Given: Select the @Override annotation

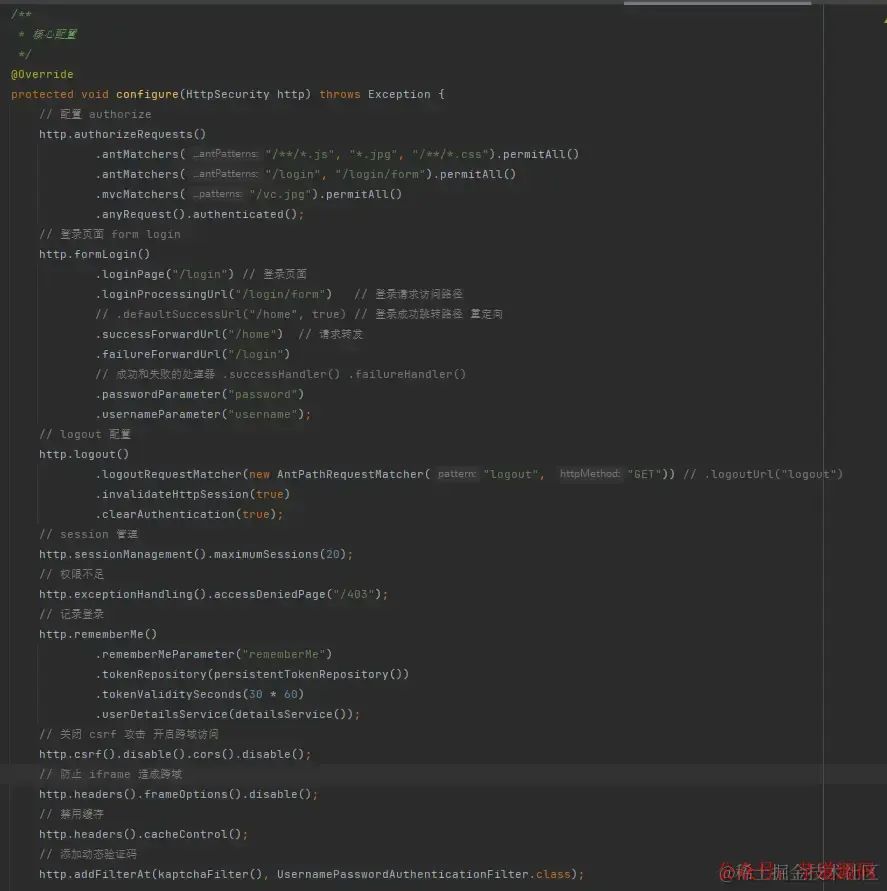Looking at the screenshot, I should (41, 73).
